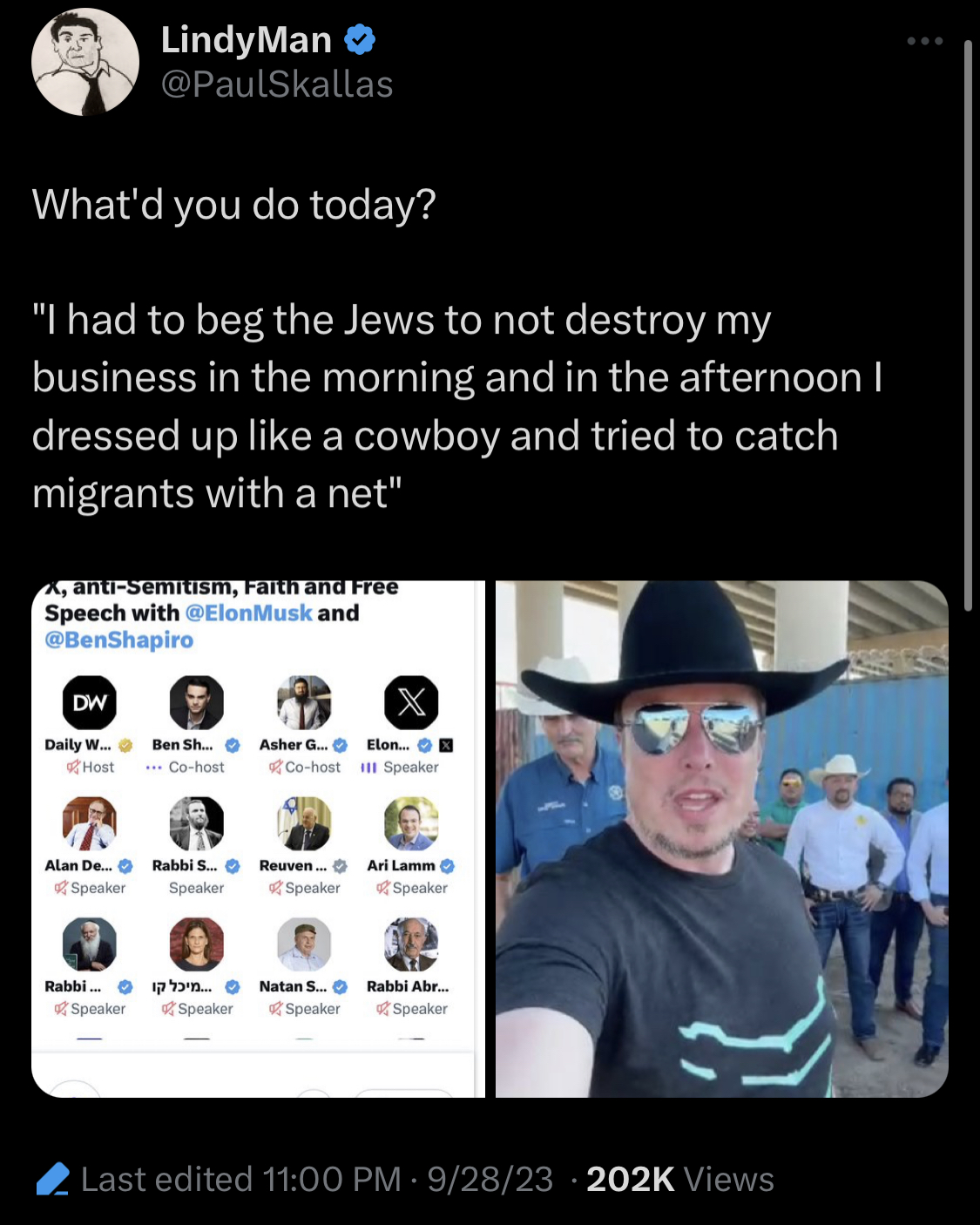Click the DW Daily Wire host avatar
980x1225 pixels.
point(89,702)
